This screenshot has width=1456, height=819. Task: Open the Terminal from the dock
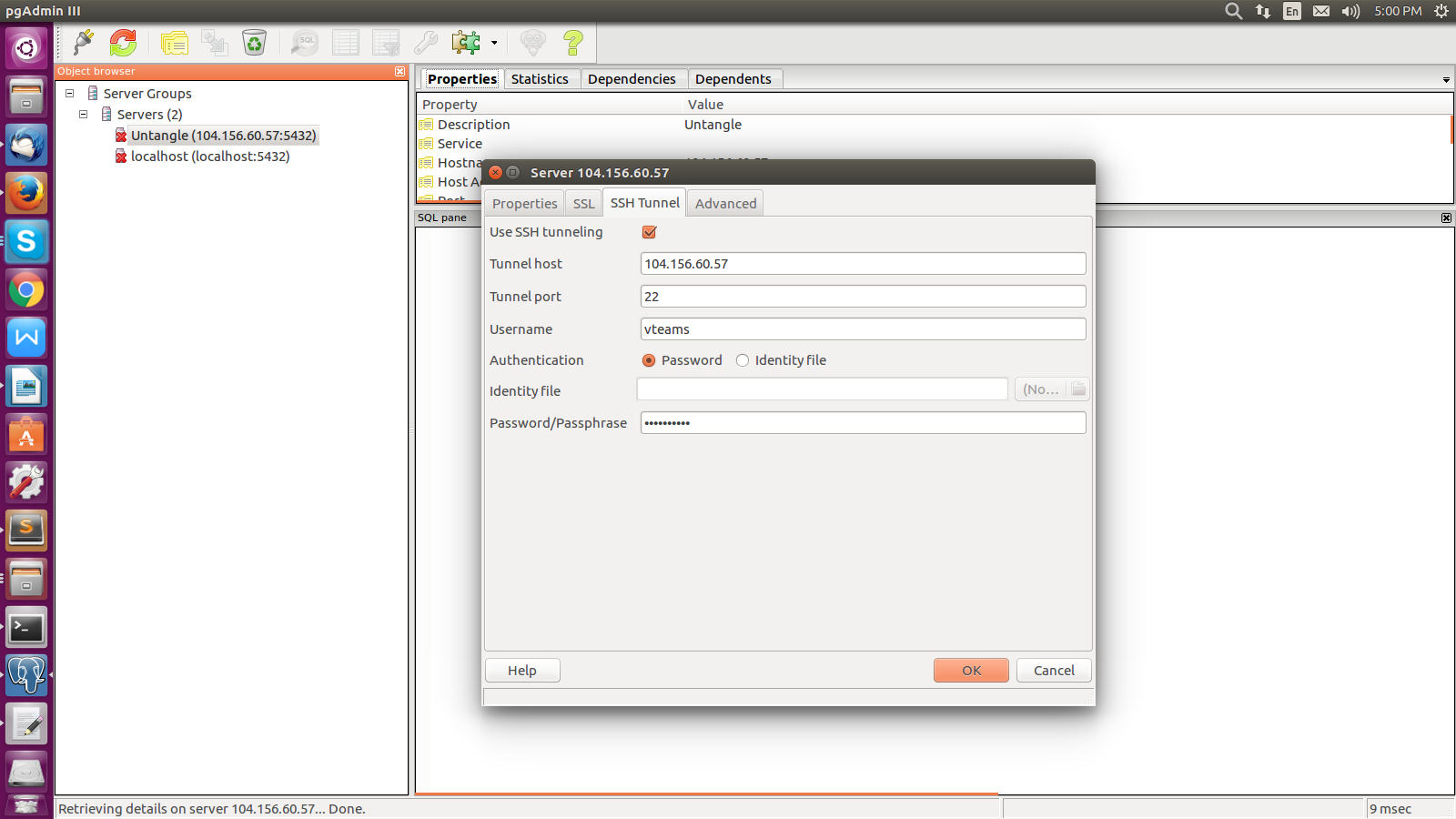tap(26, 628)
